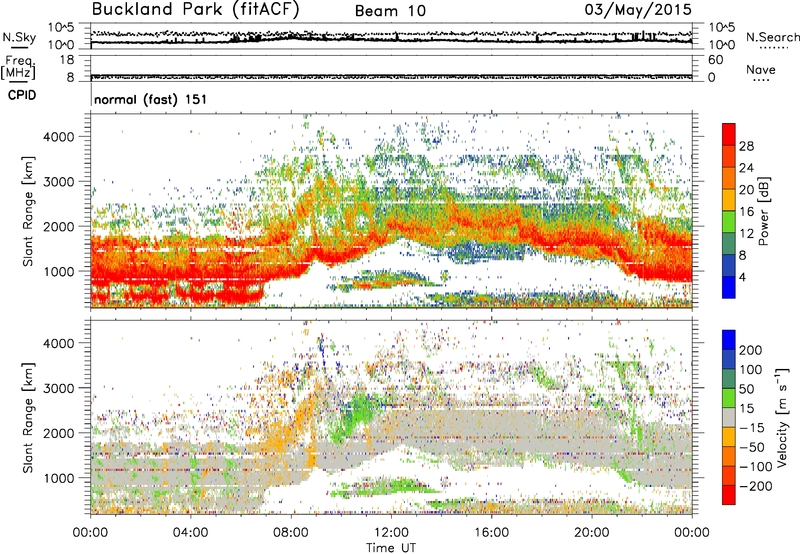Screen dimensions: 800x554
Task: Click the 'N.Sky' legend label
Action: pyautogui.click(x=19, y=37)
